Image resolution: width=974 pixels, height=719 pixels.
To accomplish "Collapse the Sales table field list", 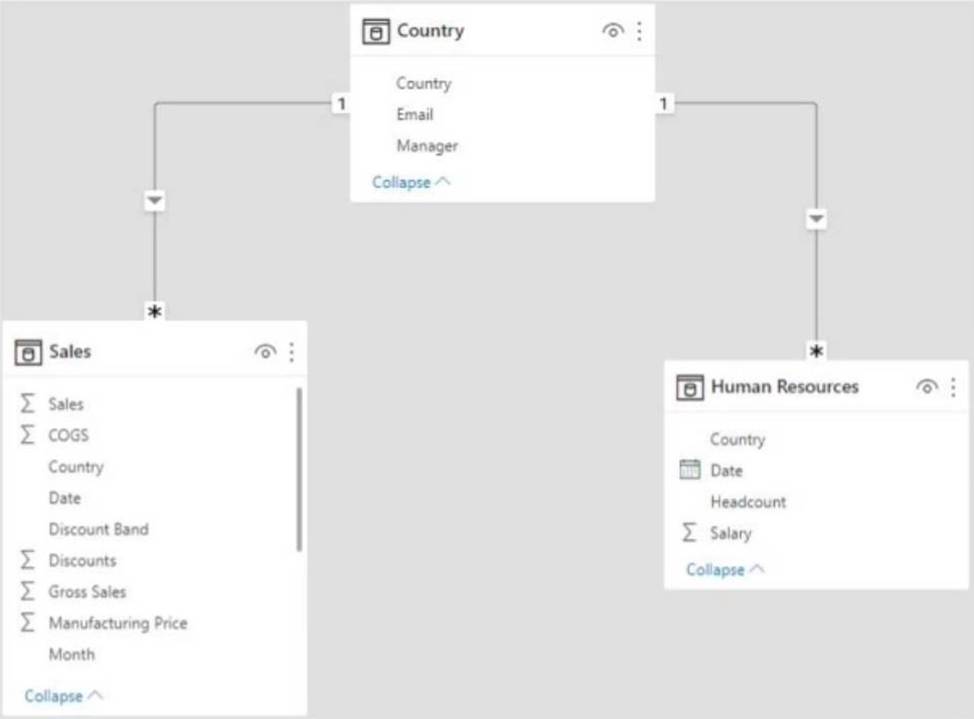I will coord(64,695).
